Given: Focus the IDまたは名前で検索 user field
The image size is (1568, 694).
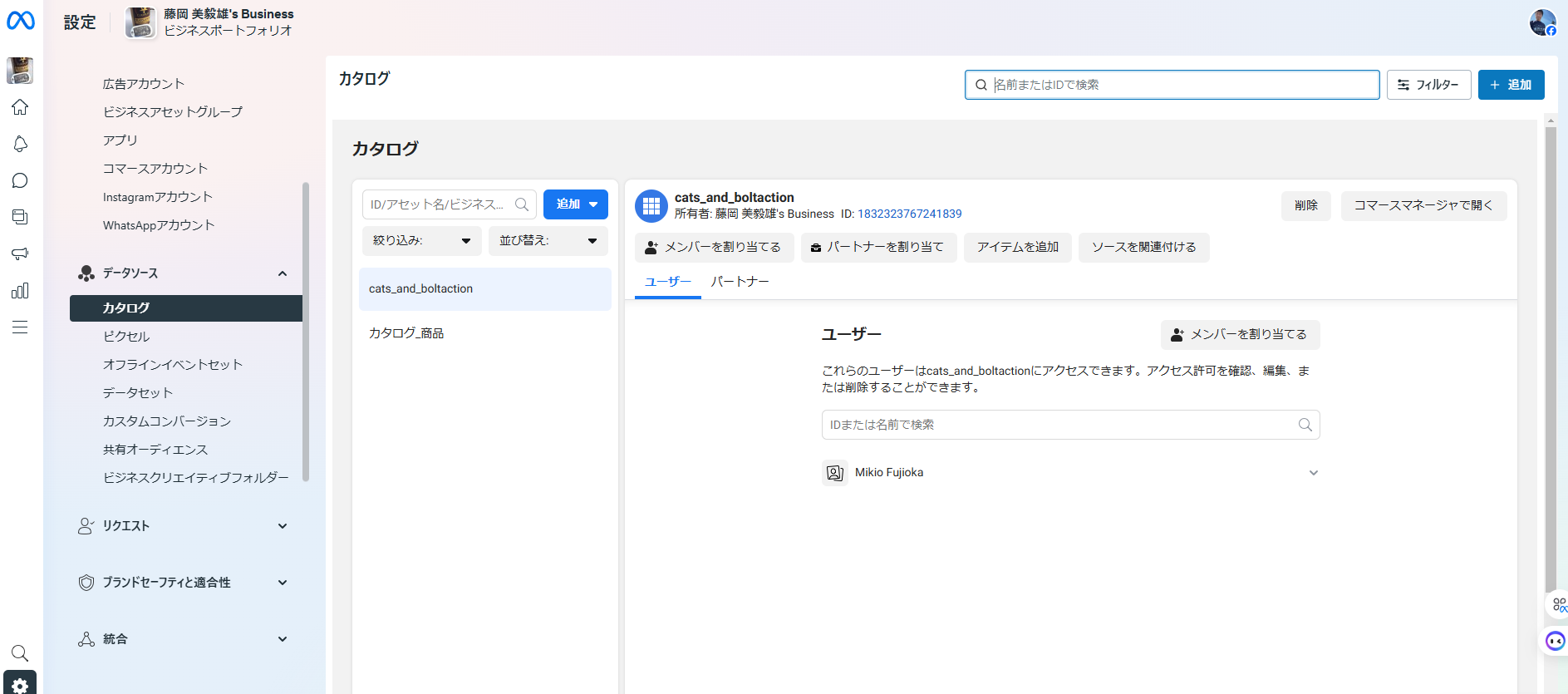Looking at the screenshot, I should coord(1070,425).
